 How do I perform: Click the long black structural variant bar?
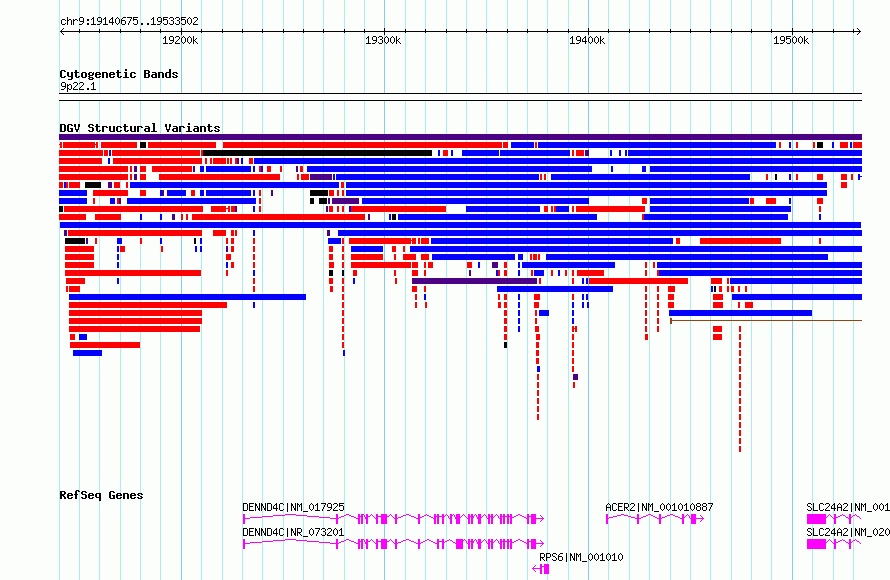point(317,153)
